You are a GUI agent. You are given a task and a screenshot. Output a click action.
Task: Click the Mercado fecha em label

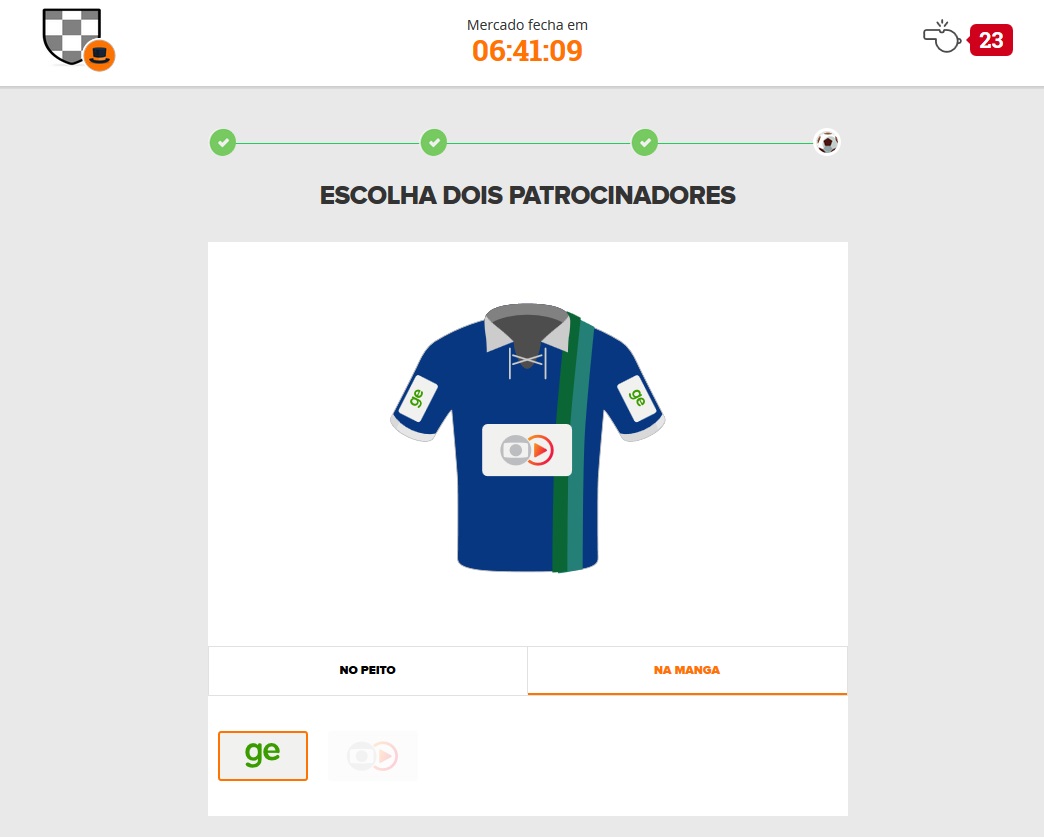[x=527, y=25]
